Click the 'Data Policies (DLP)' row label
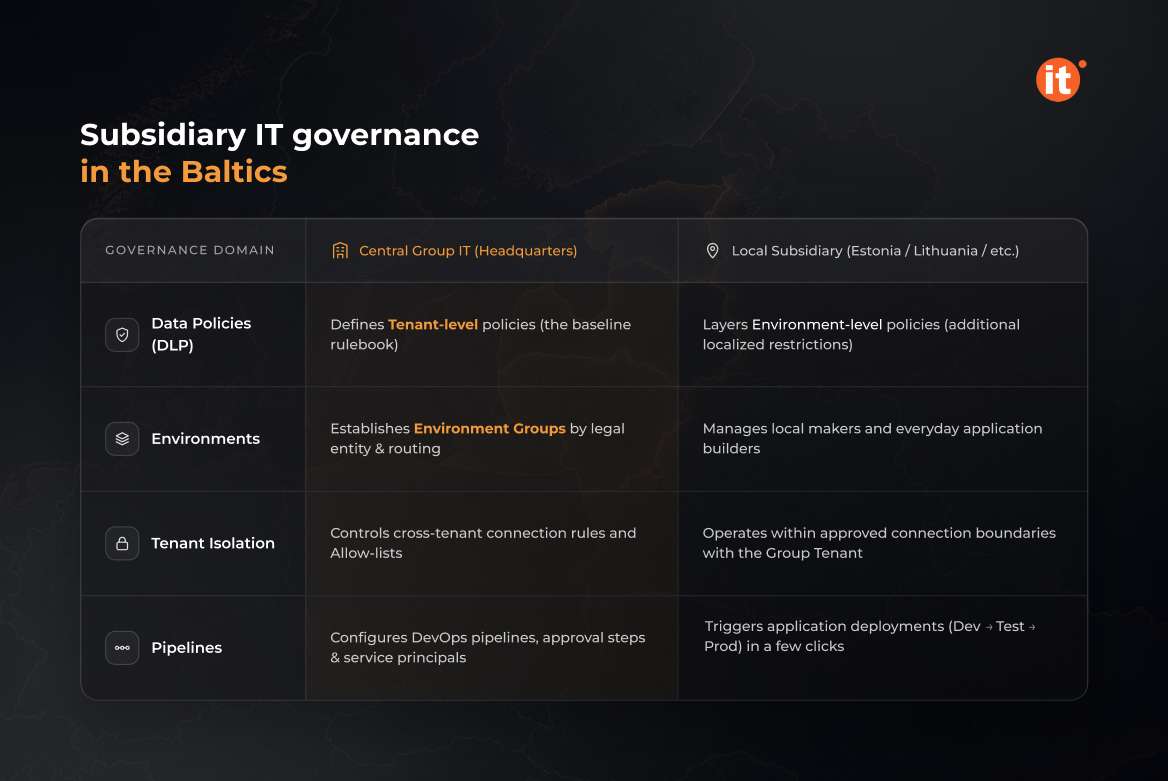 pyautogui.click(x=201, y=334)
